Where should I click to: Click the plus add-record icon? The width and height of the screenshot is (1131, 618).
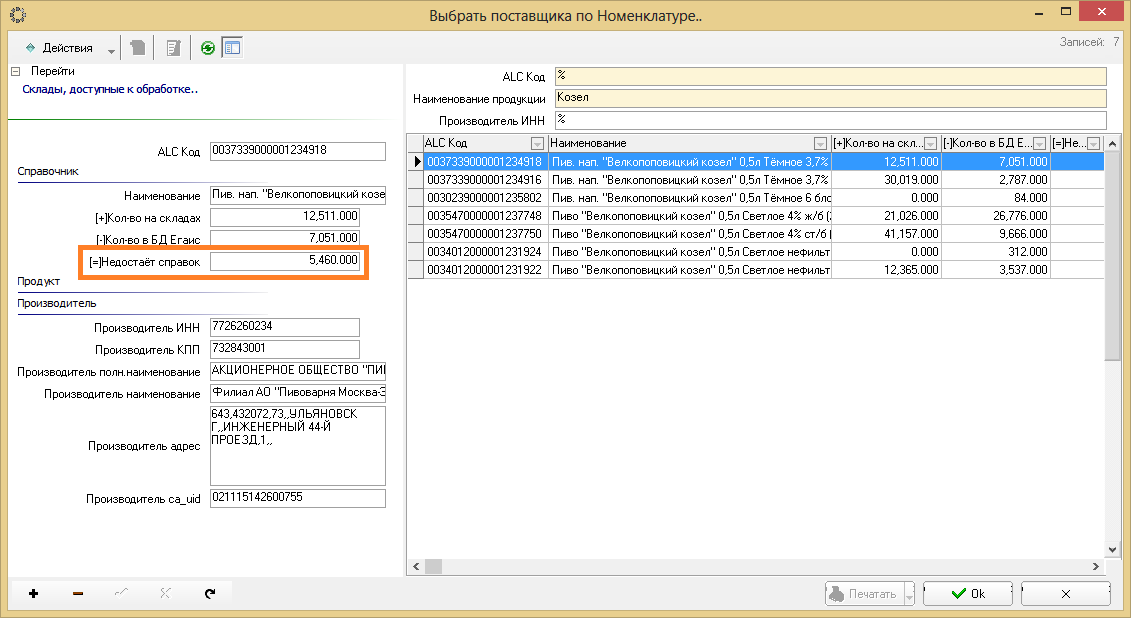pos(33,593)
